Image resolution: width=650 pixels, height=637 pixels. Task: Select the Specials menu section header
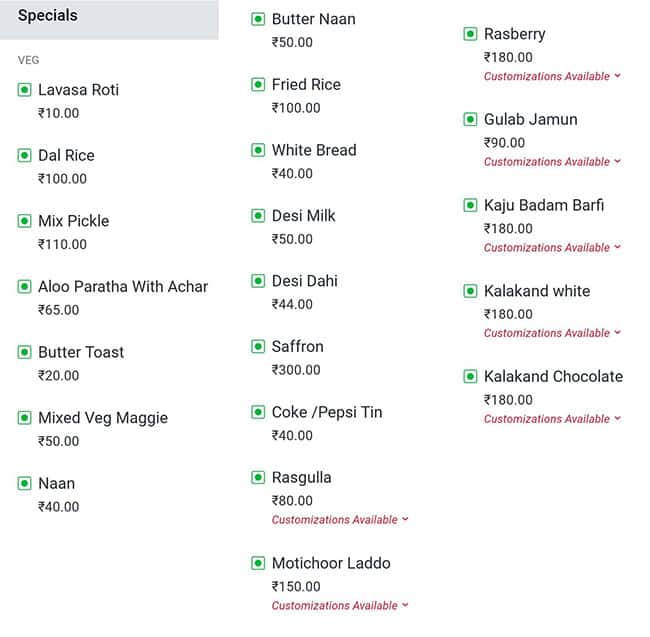48,16
